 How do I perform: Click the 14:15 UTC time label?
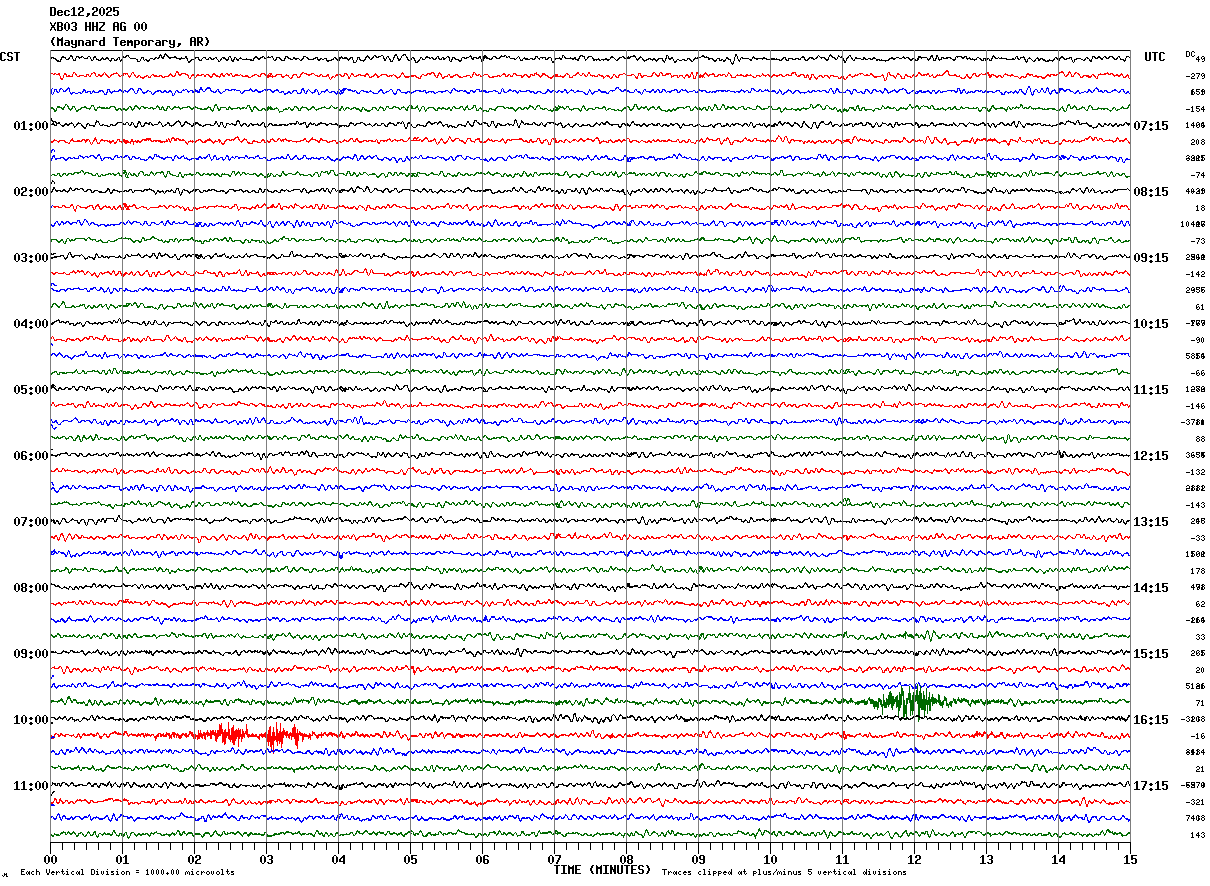click(1151, 588)
